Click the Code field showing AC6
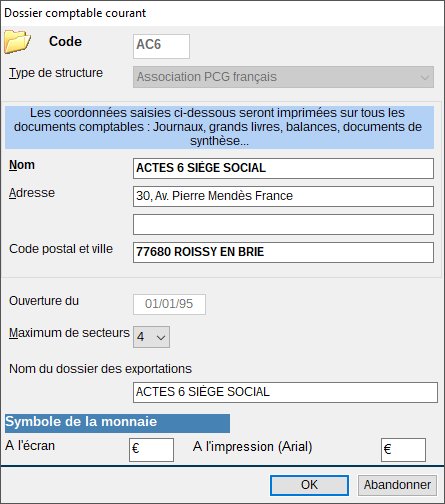Image resolution: width=445 pixels, height=504 pixels. (x=161, y=46)
